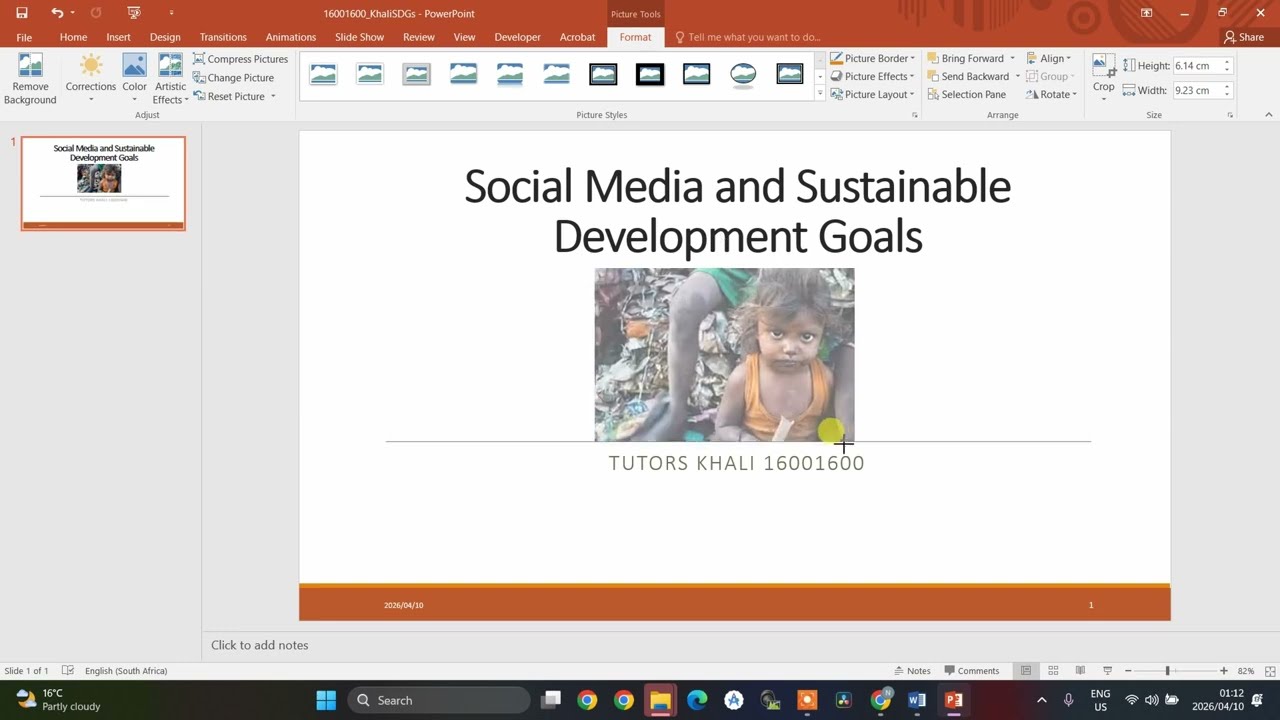Open the Picture Effects dropdown
The image size is (1280, 720).
(872, 77)
